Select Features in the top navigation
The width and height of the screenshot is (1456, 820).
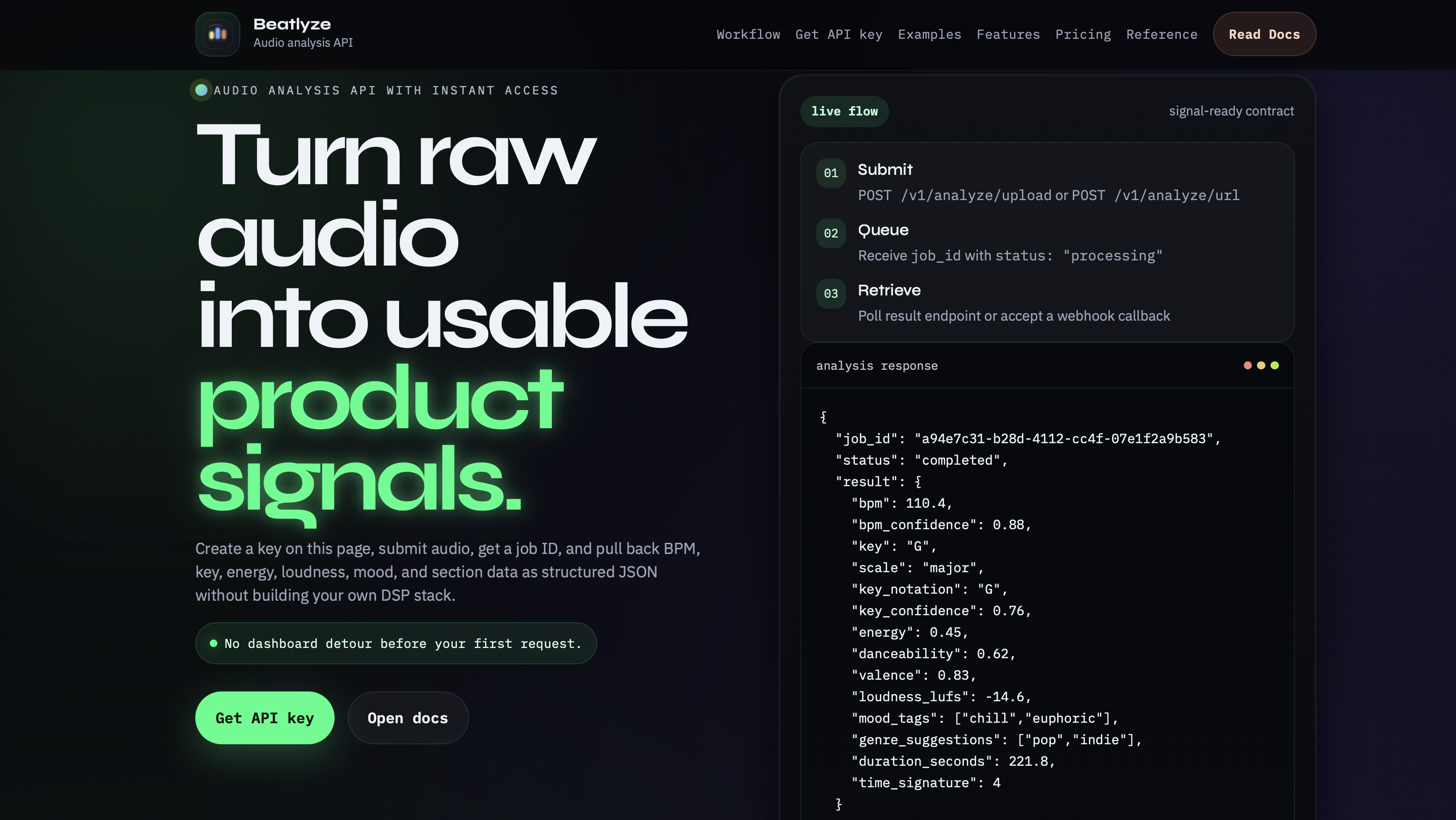1008,35
